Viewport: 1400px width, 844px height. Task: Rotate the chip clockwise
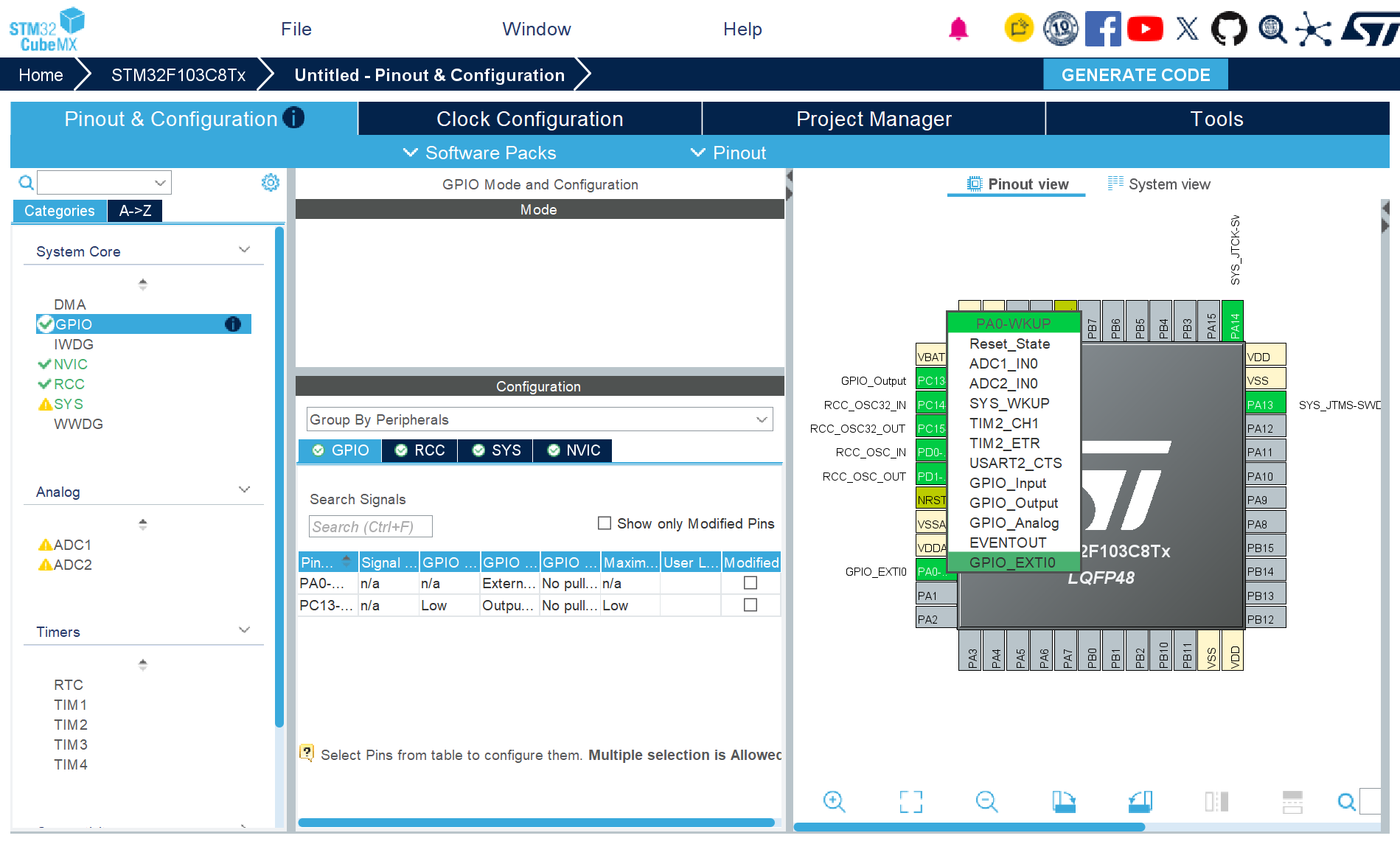[x=1063, y=801]
